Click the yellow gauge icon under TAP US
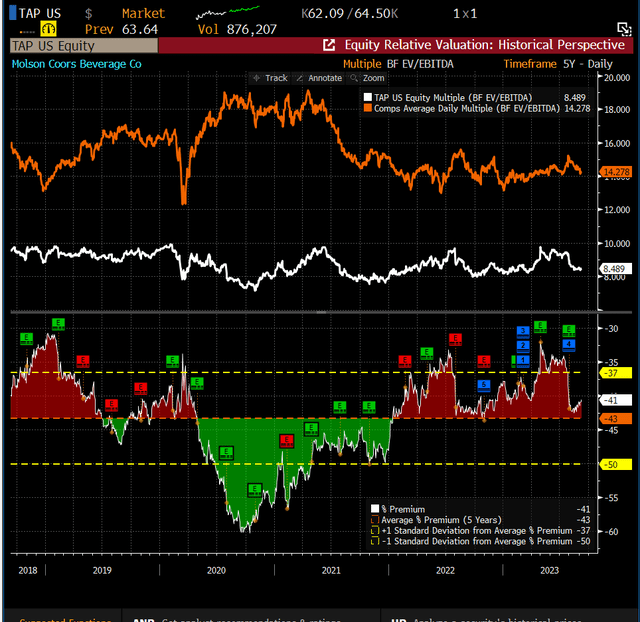Viewport: 640px width, 622px height. (48, 29)
